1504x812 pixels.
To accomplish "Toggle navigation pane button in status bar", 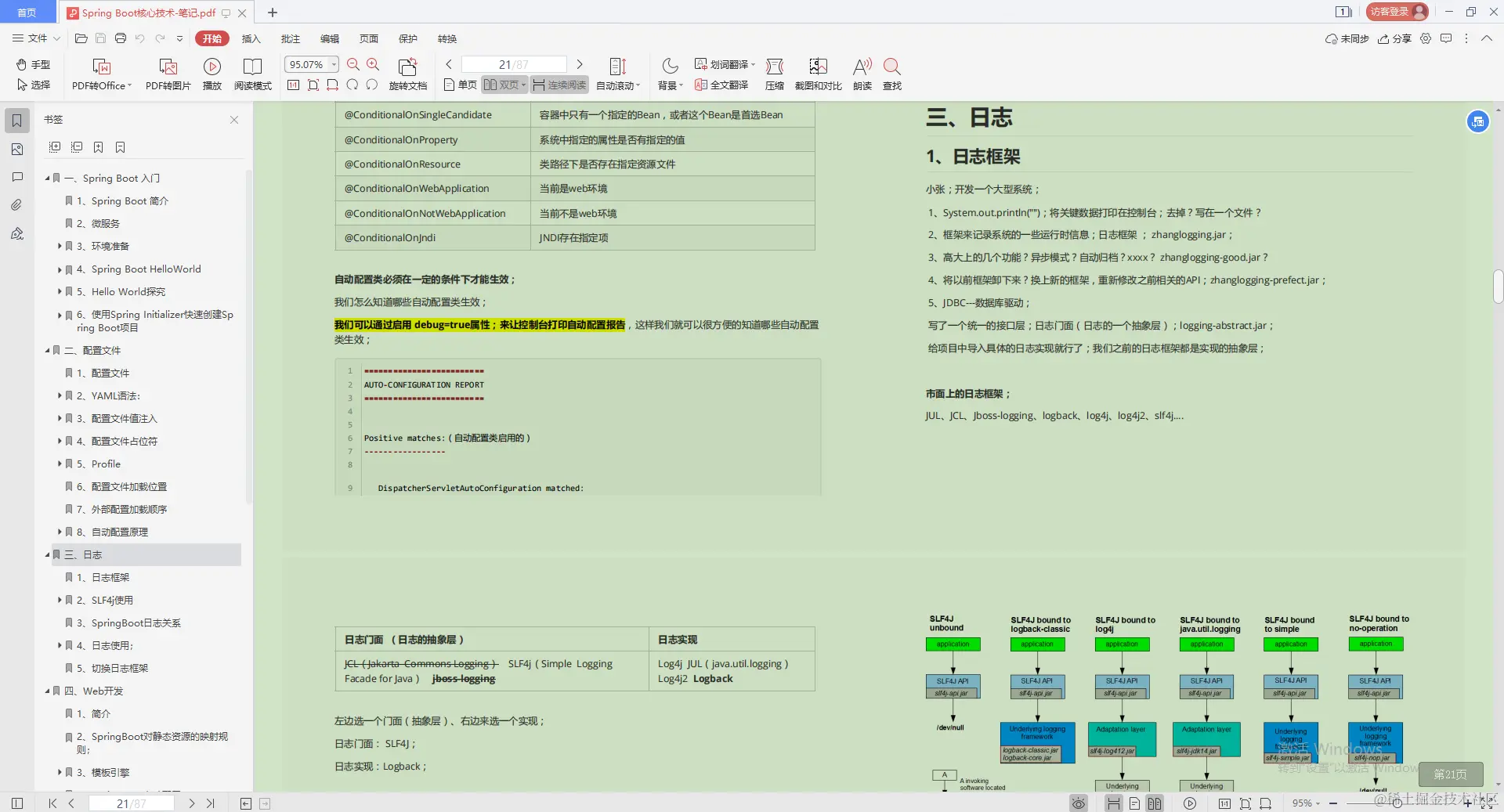I will [x=17, y=803].
